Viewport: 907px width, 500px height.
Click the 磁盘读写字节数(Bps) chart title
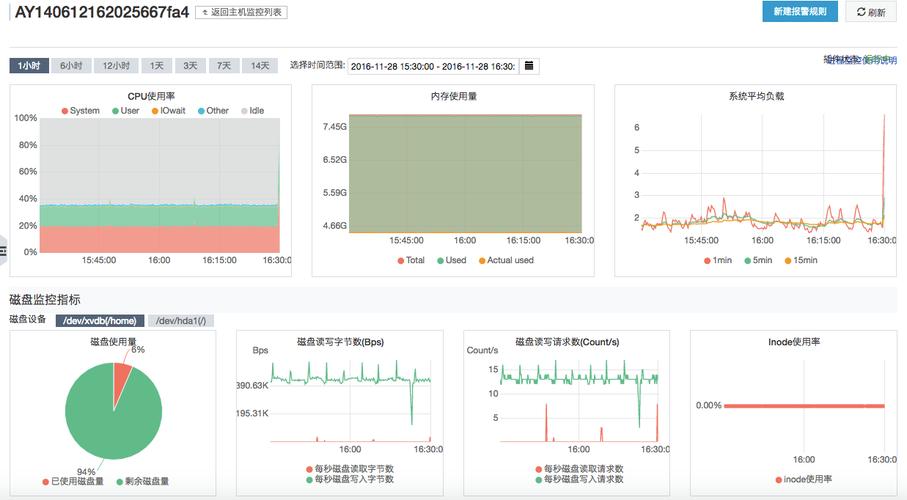click(x=340, y=342)
